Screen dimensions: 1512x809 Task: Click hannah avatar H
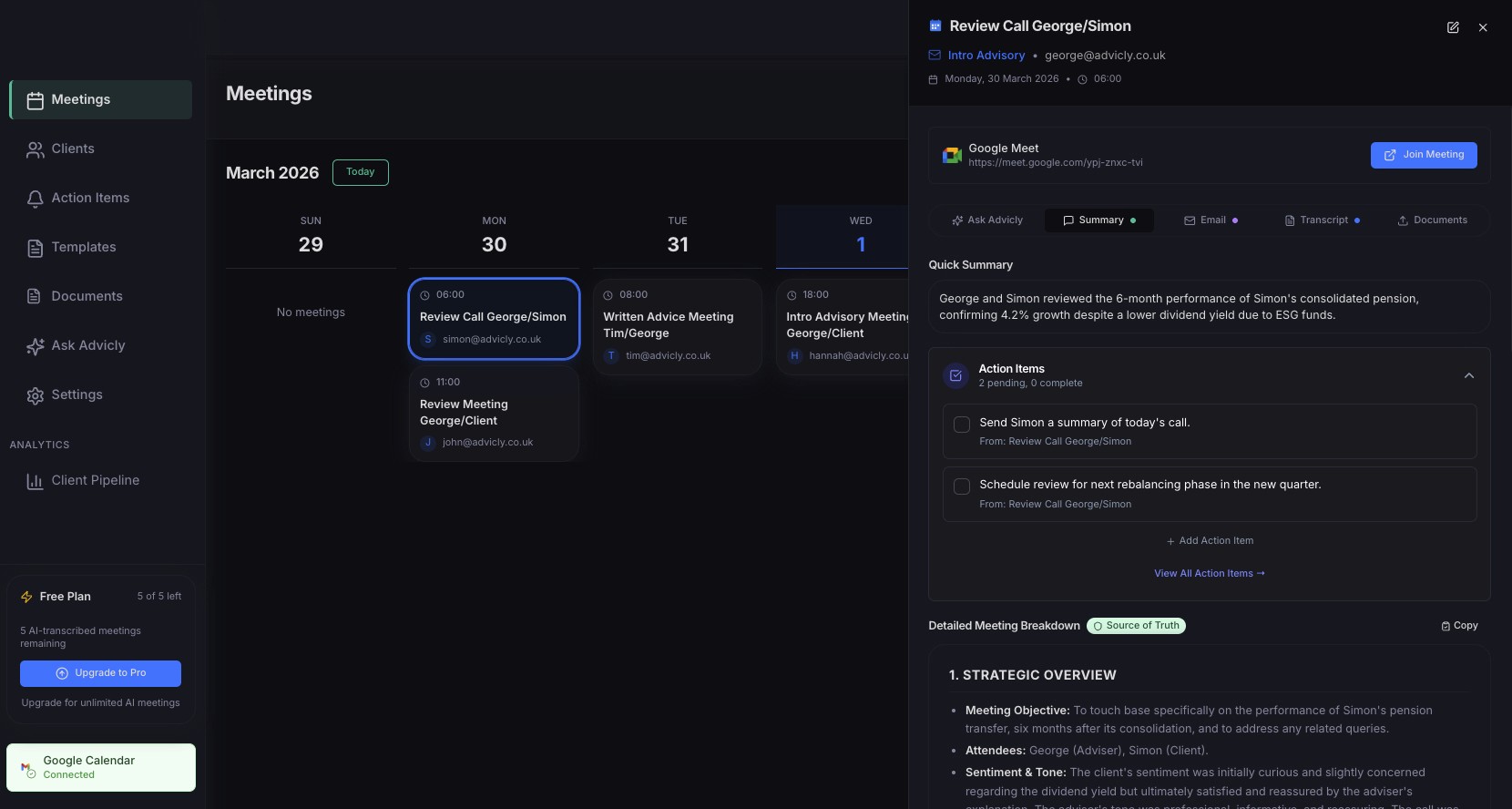[x=794, y=356]
